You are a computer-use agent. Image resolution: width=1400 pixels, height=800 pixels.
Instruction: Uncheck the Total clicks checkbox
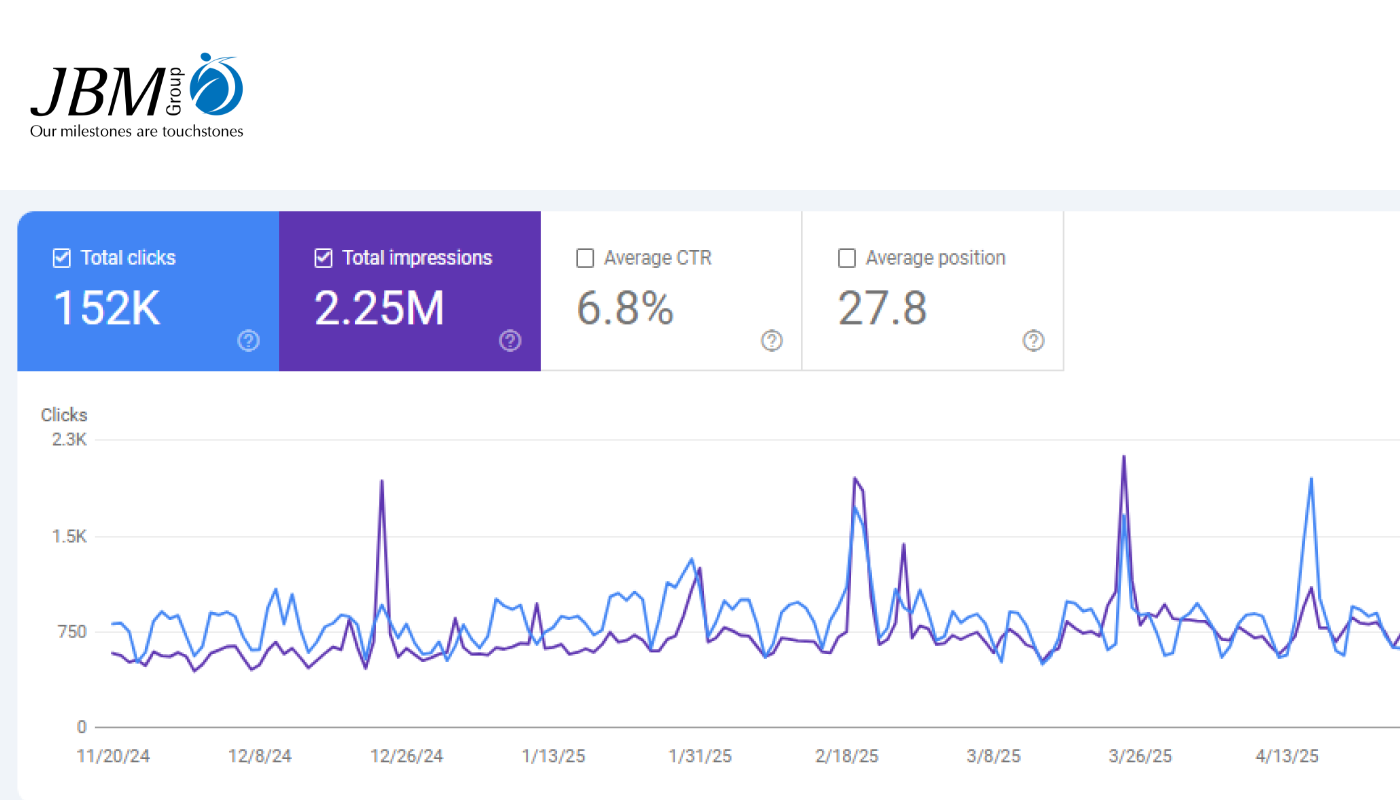pos(62,258)
